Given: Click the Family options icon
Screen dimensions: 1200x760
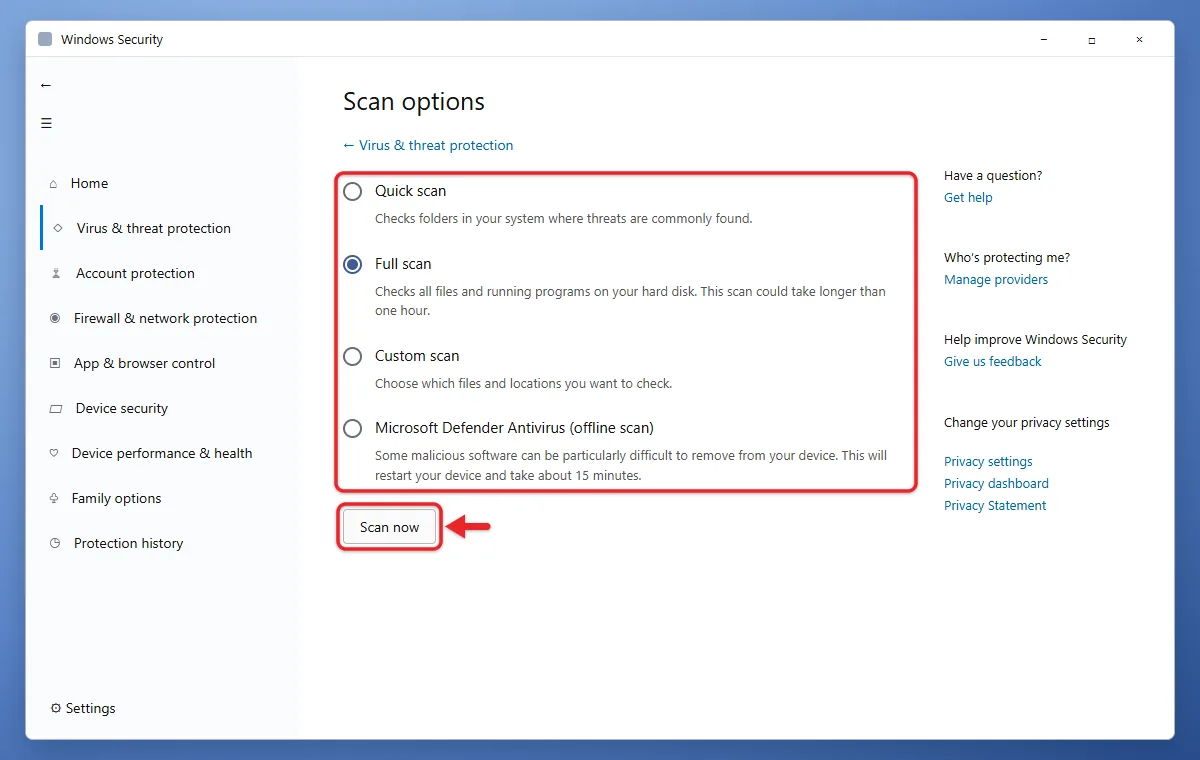Looking at the screenshot, I should click(x=54, y=498).
